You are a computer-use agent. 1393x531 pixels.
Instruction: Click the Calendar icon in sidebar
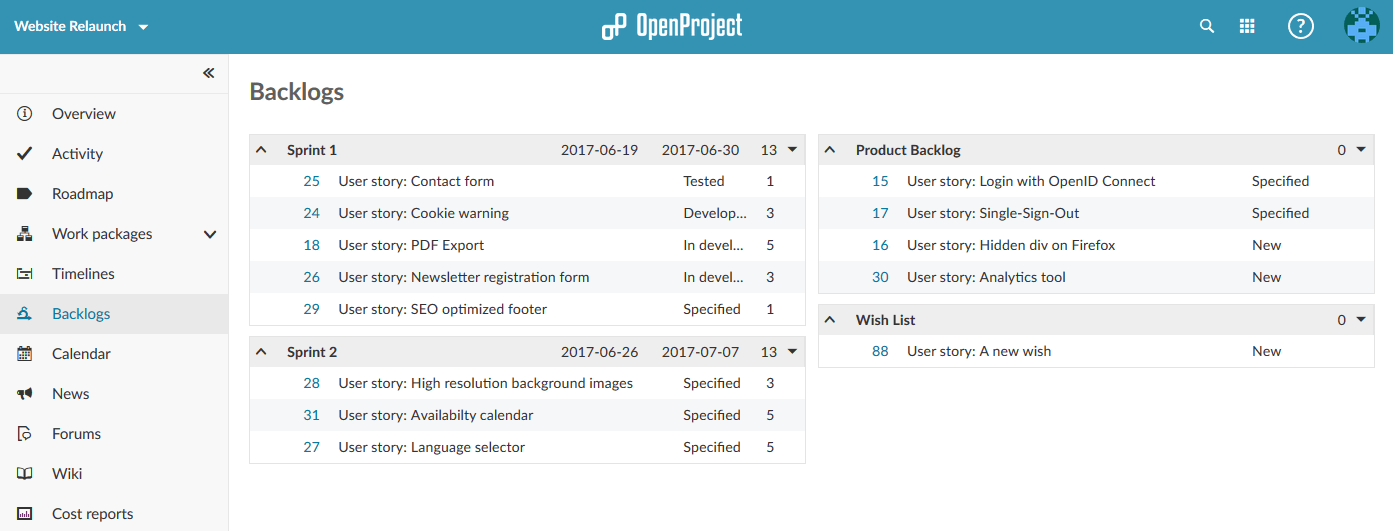[x=25, y=354]
